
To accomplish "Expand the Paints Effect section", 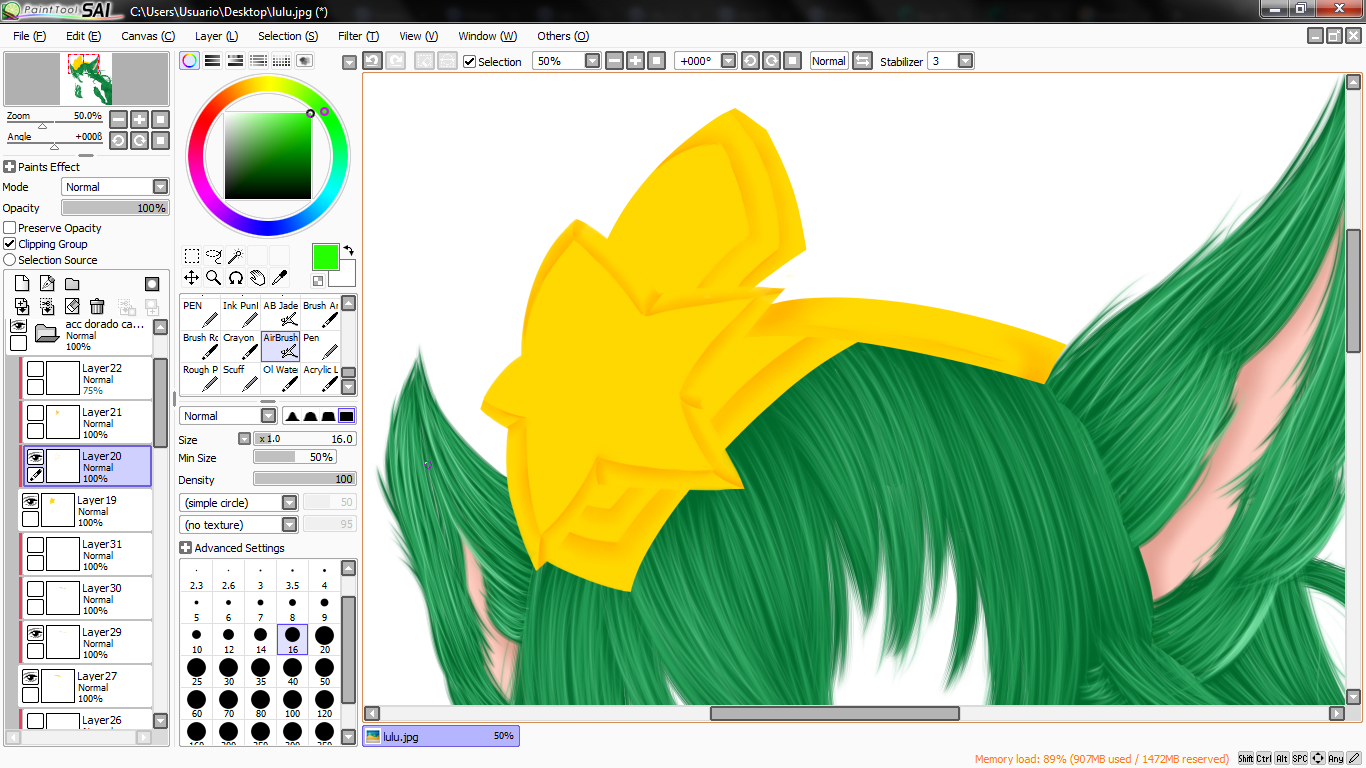I will (x=10, y=167).
